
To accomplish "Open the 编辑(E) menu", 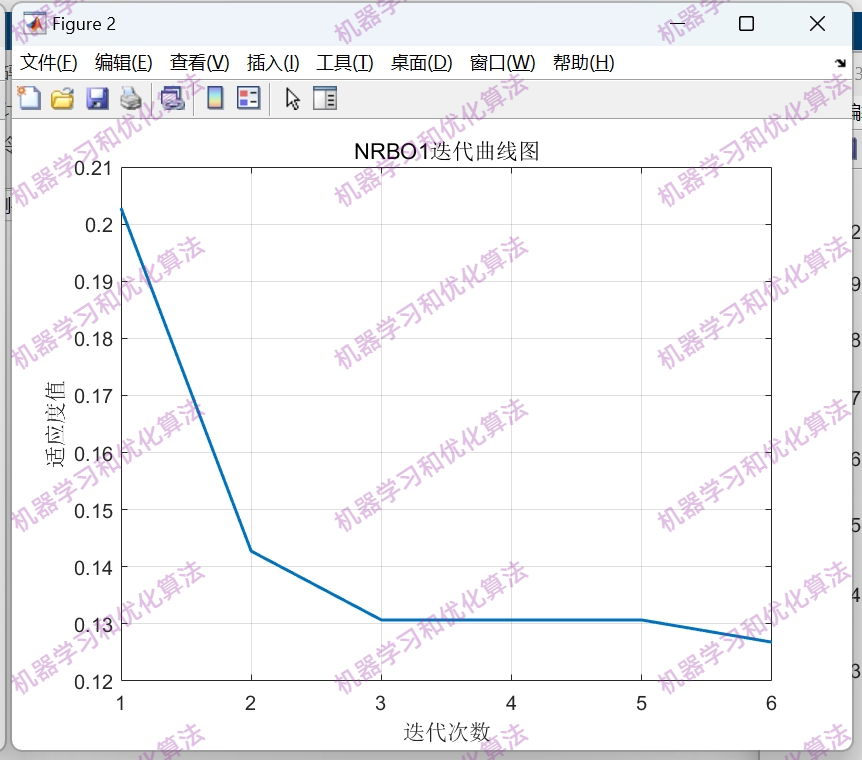I will [124, 63].
